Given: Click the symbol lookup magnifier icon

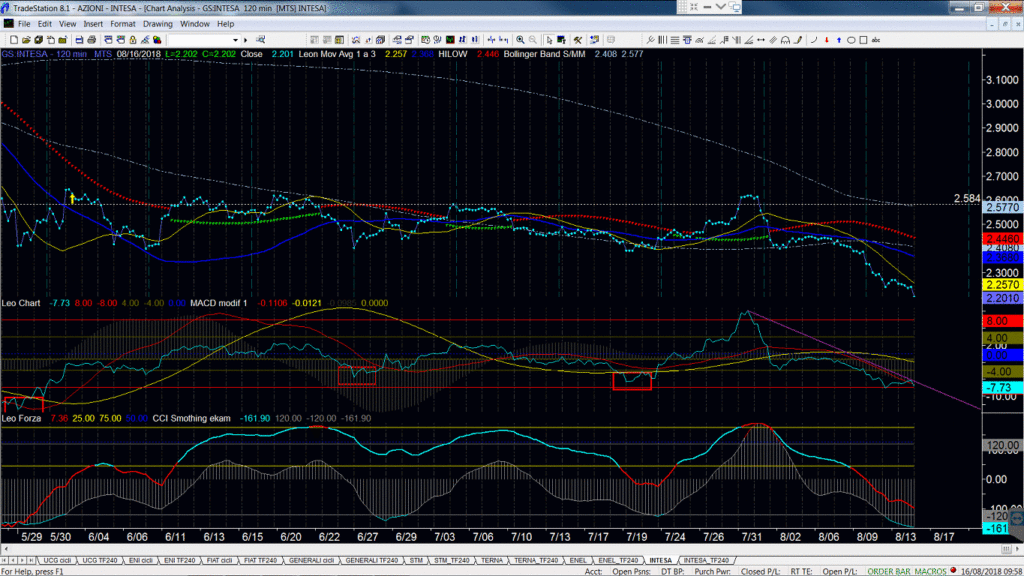Looking at the screenshot, I should tap(260, 40).
